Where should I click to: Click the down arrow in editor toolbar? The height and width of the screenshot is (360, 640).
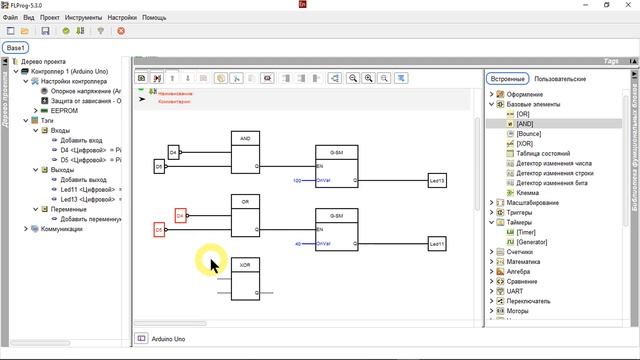click(188, 78)
